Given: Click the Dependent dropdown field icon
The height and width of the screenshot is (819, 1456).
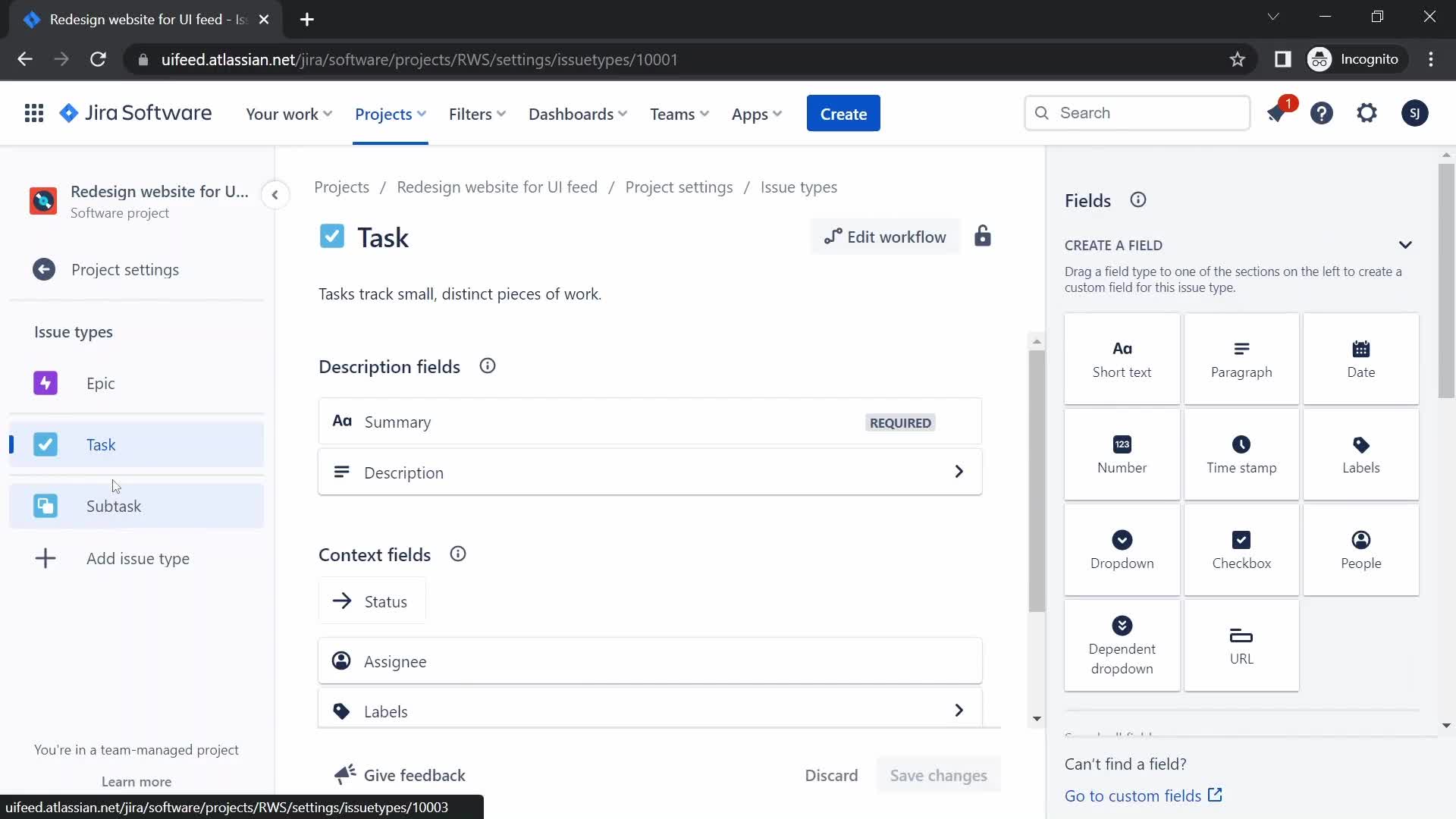Looking at the screenshot, I should tap(1122, 625).
